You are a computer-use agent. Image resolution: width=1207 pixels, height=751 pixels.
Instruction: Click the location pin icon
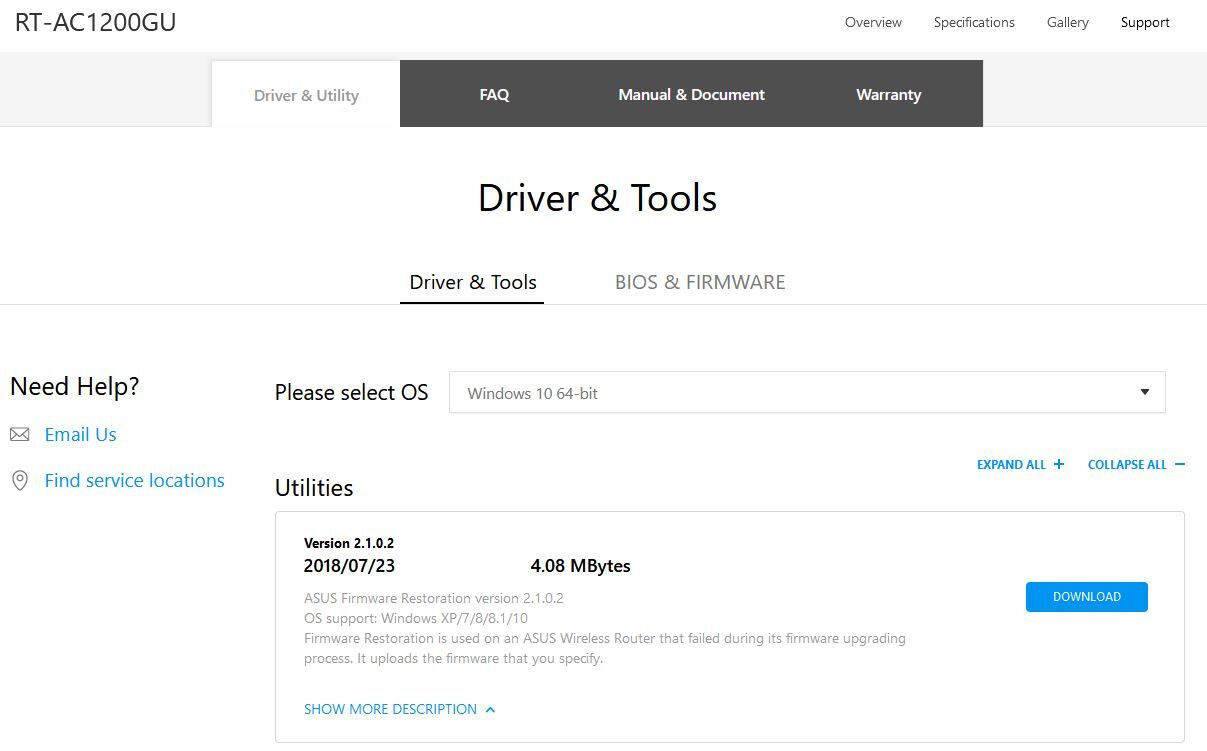point(19,481)
